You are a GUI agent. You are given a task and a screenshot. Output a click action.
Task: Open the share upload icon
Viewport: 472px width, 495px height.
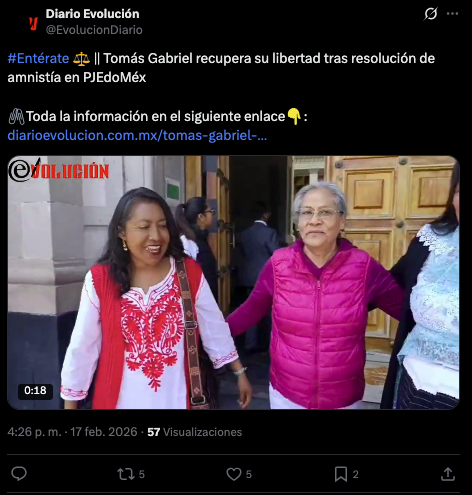click(x=448, y=474)
